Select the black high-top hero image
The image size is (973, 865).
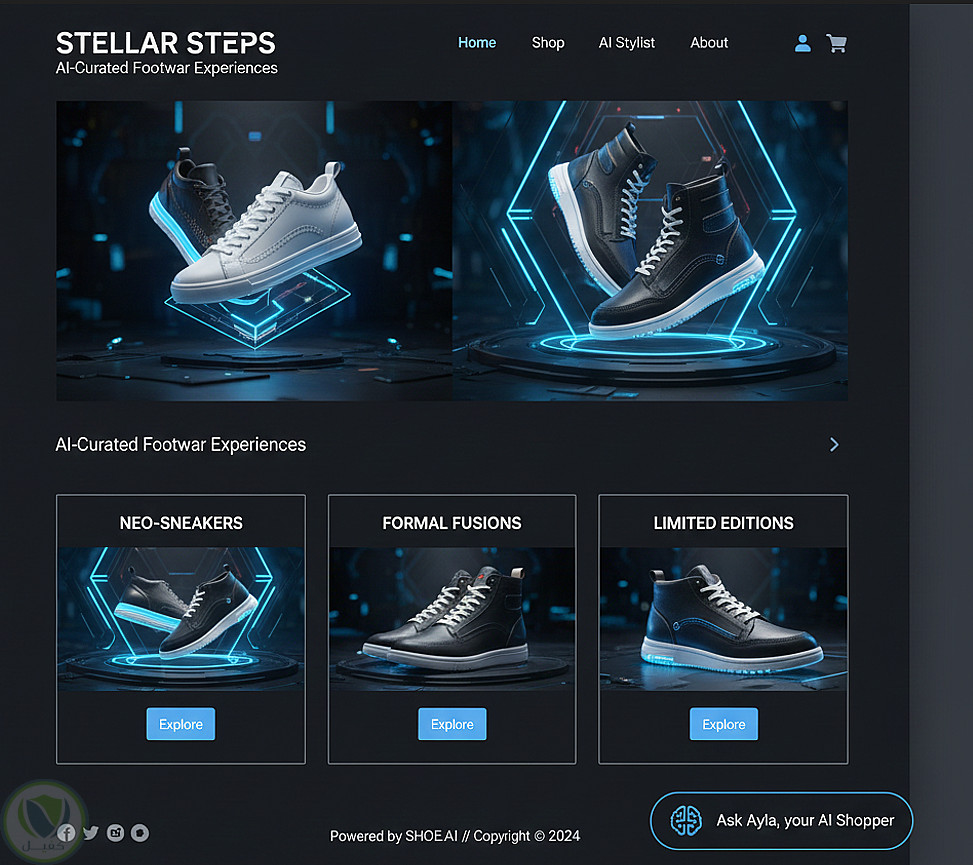[650, 251]
